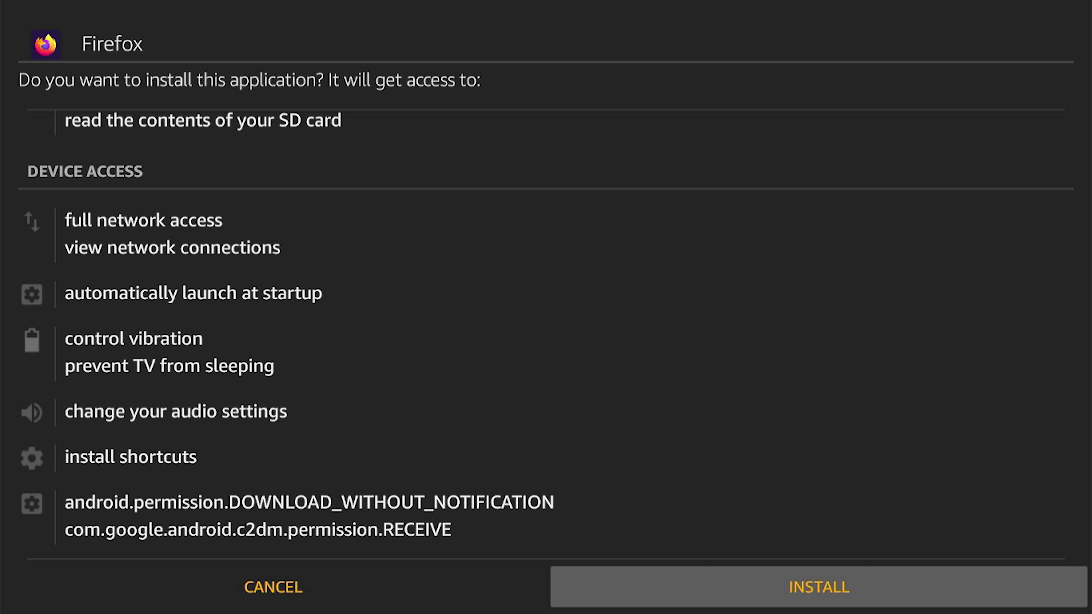Image resolution: width=1092 pixels, height=614 pixels.
Task: Select 'read the contents of your SD card'
Action: click(x=203, y=120)
